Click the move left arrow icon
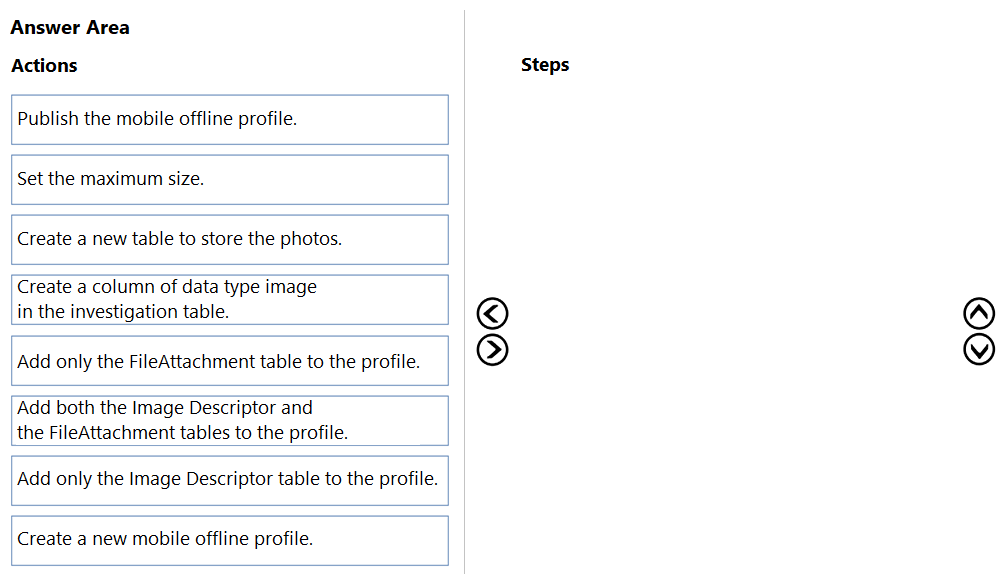Screen dimensions: 1005x574 494,314
